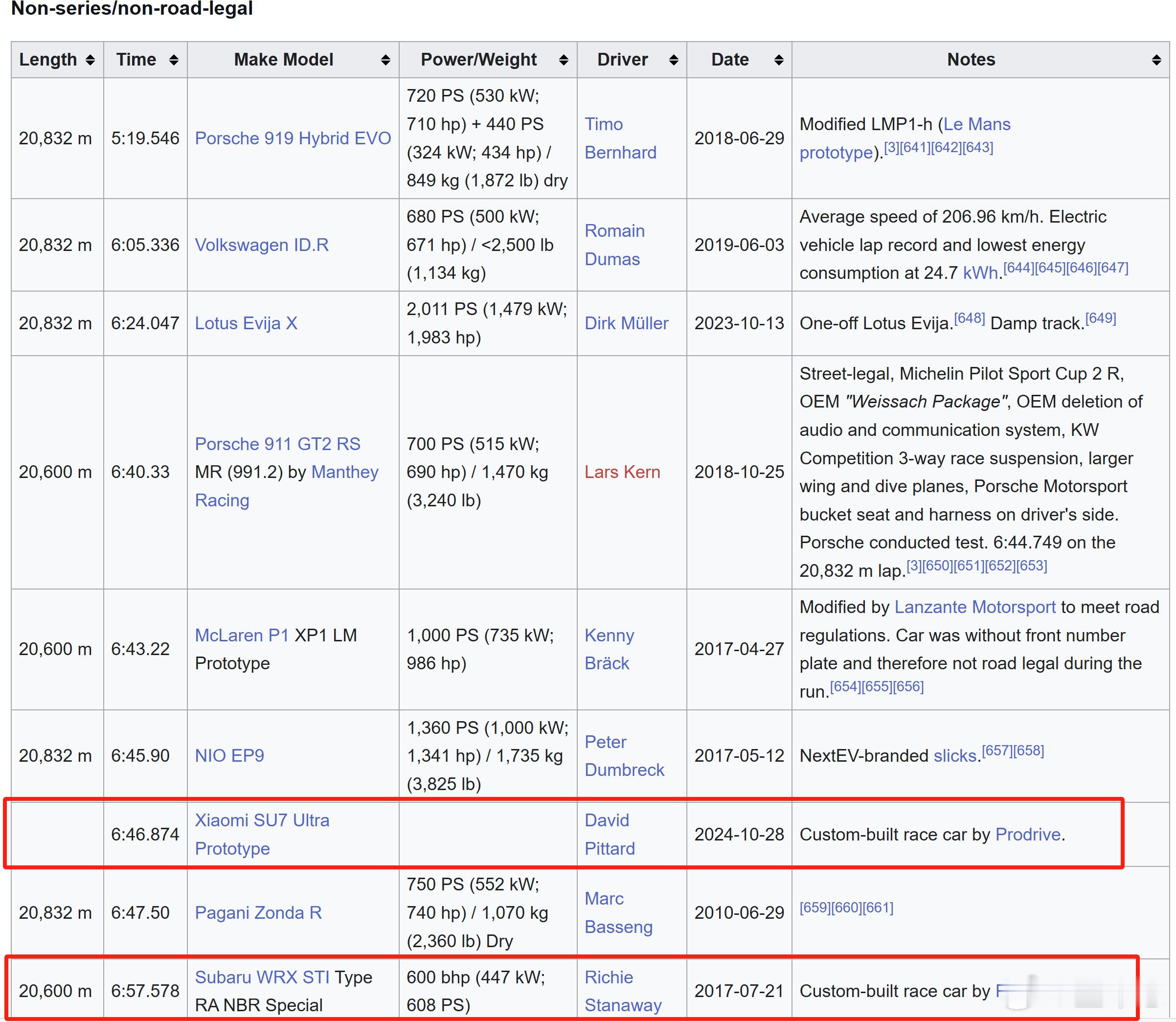Open the Volkswagen ID.R link
This screenshot has height=1022, width=1176.
pos(262,245)
